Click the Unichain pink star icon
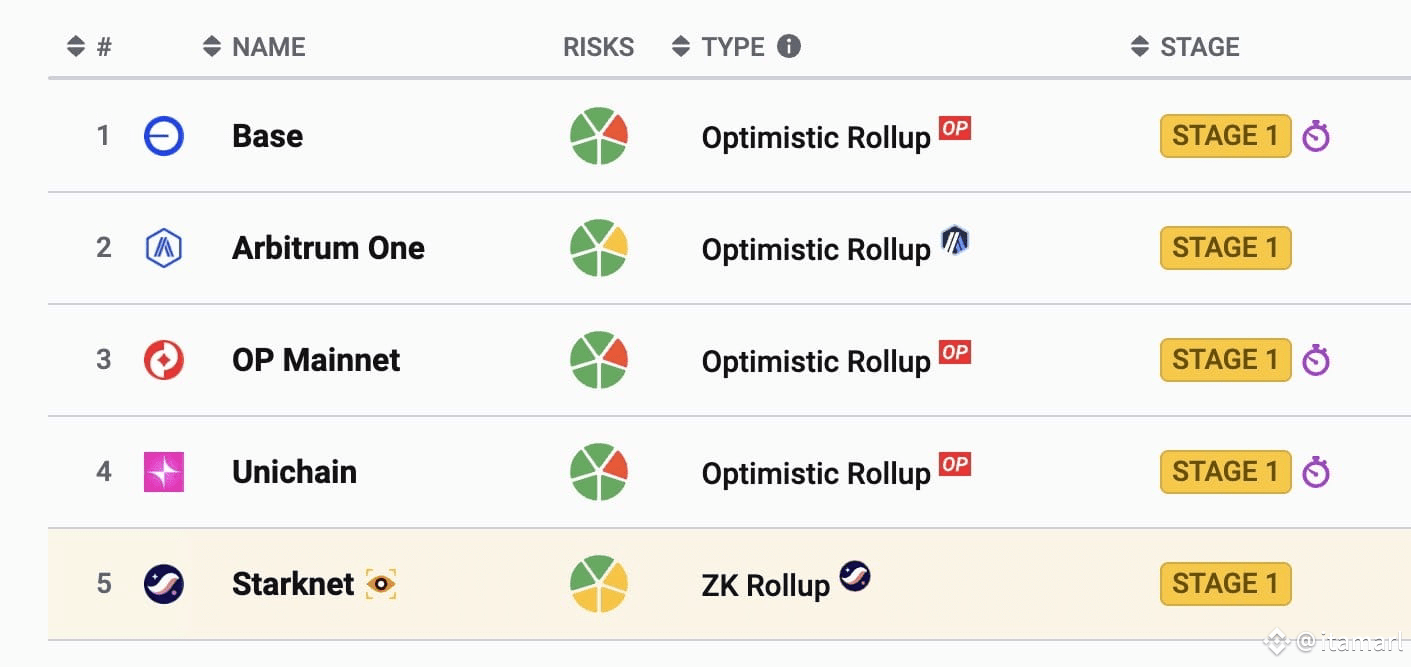The width and height of the screenshot is (1411, 667). click(x=164, y=472)
